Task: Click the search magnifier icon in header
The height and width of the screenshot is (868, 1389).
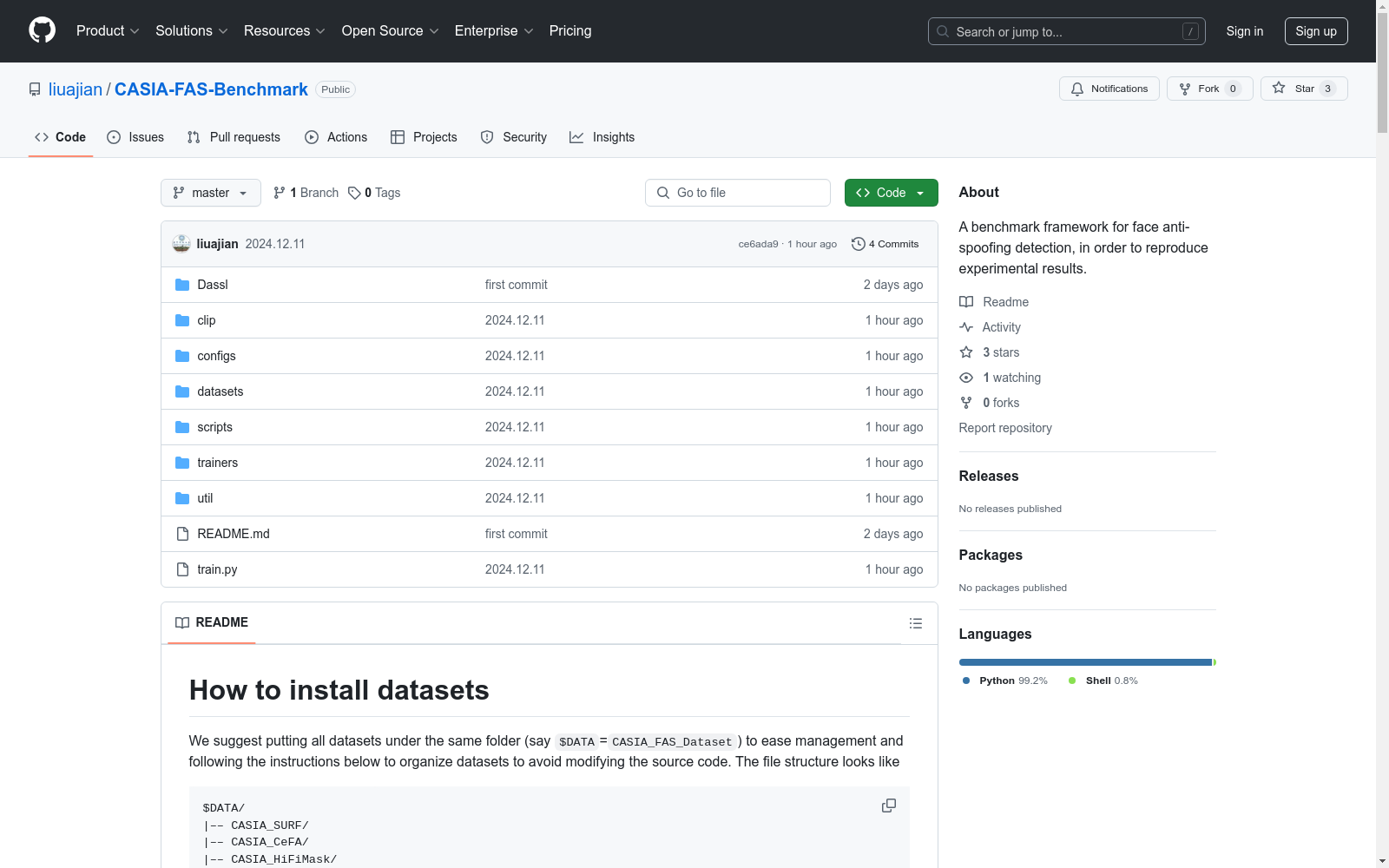Action: coord(943,31)
